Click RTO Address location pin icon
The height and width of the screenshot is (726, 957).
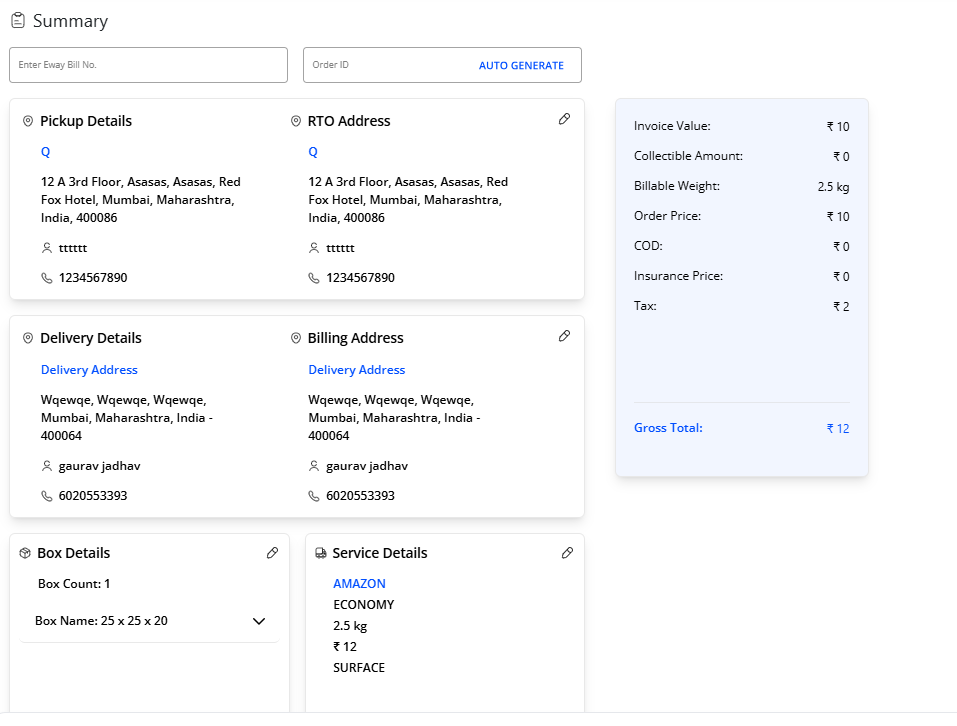[296, 121]
